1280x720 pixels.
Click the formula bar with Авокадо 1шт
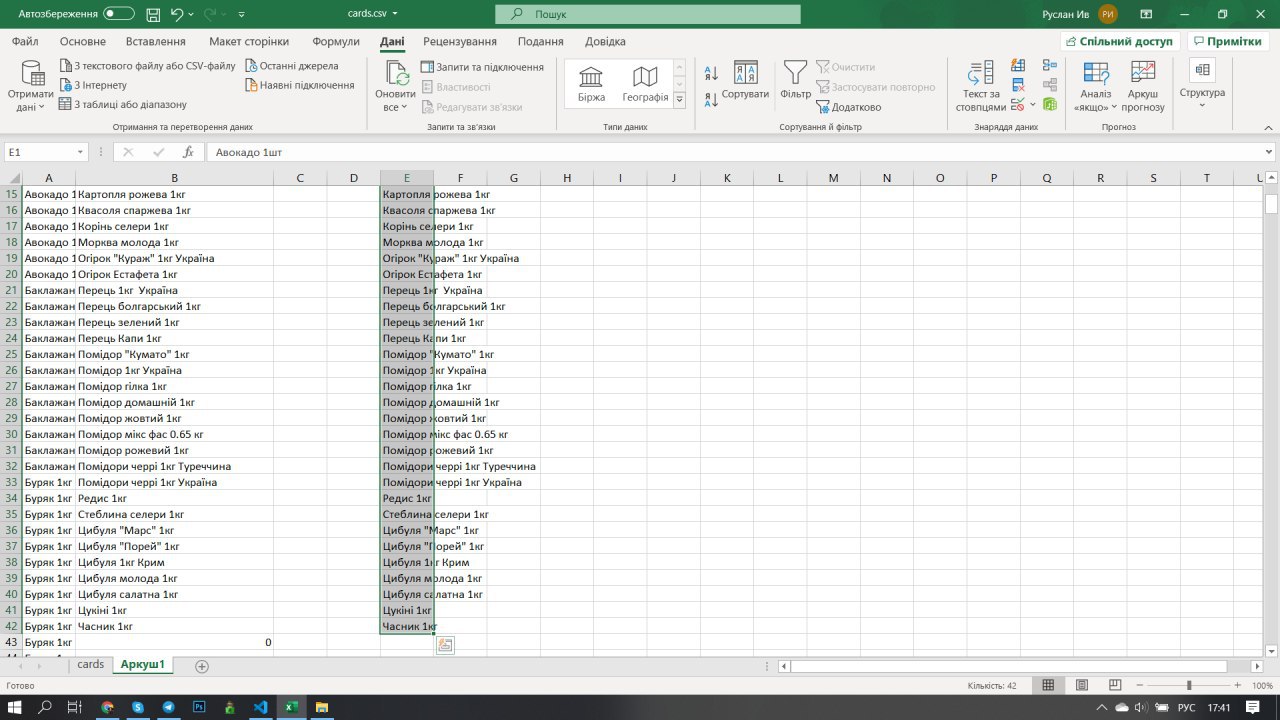pyautogui.click(x=735, y=152)
